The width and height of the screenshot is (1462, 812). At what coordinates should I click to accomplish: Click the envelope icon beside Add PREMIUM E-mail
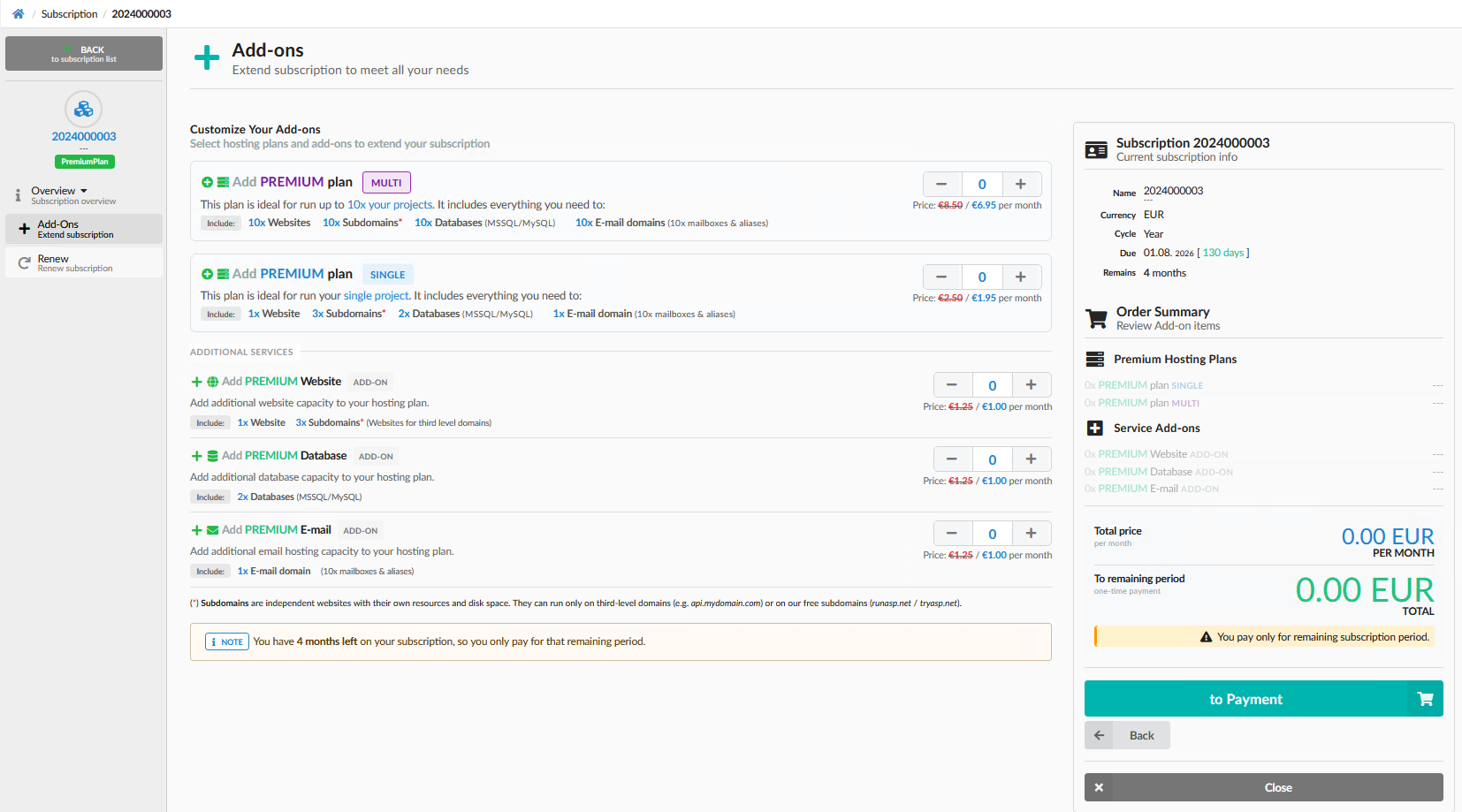tap(212, 529)
